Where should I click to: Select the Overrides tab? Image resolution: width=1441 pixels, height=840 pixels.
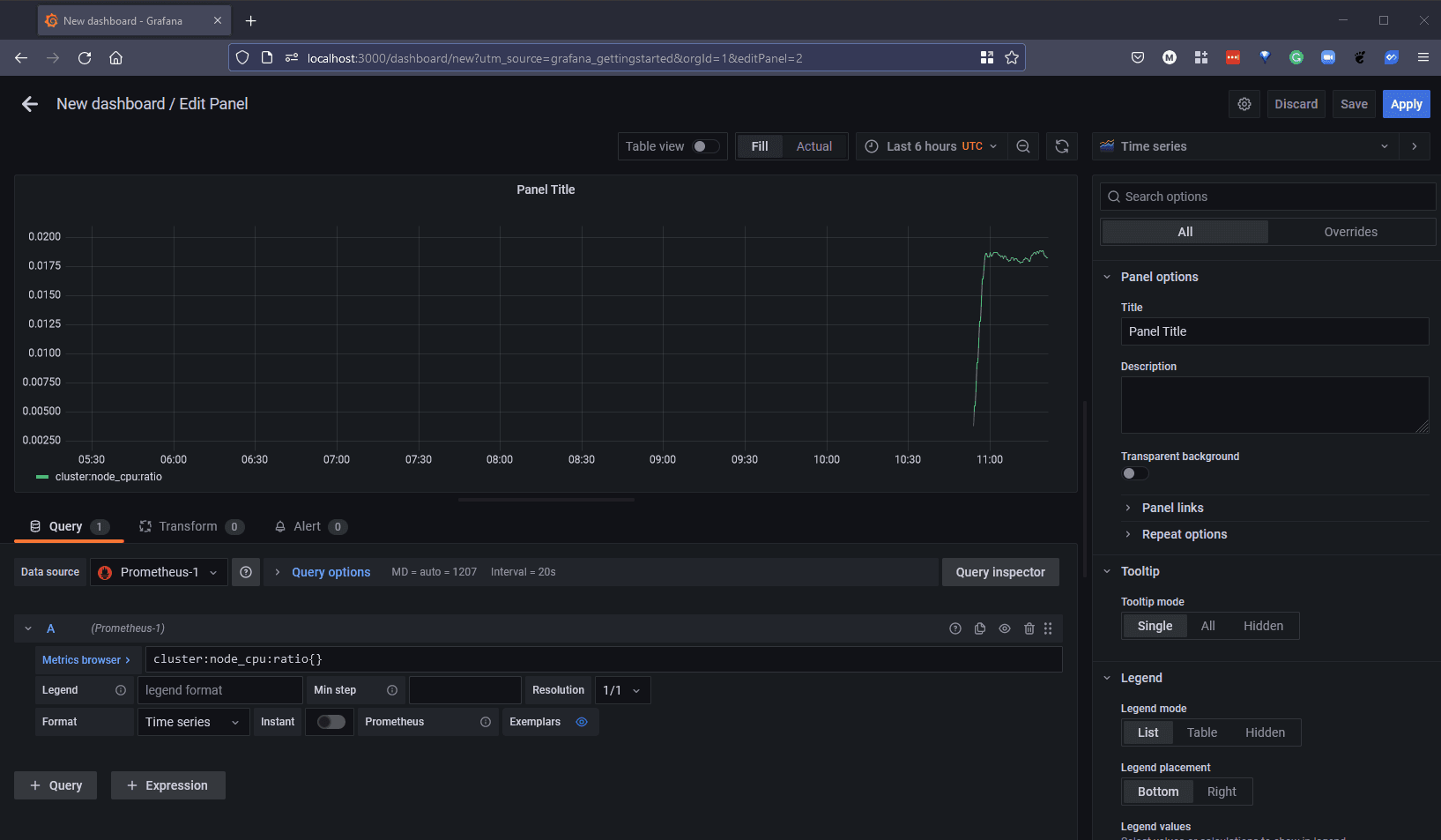[x=1350, y=232]
